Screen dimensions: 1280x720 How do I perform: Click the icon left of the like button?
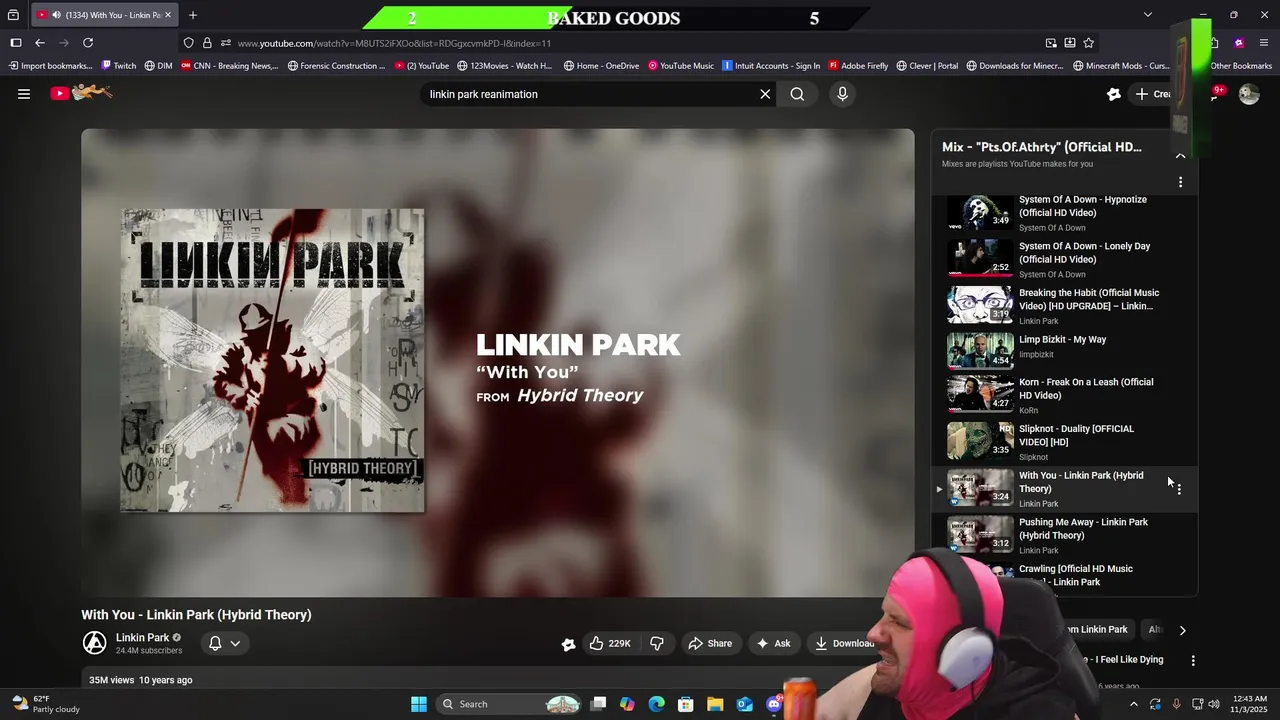click(x=568, y=644)
